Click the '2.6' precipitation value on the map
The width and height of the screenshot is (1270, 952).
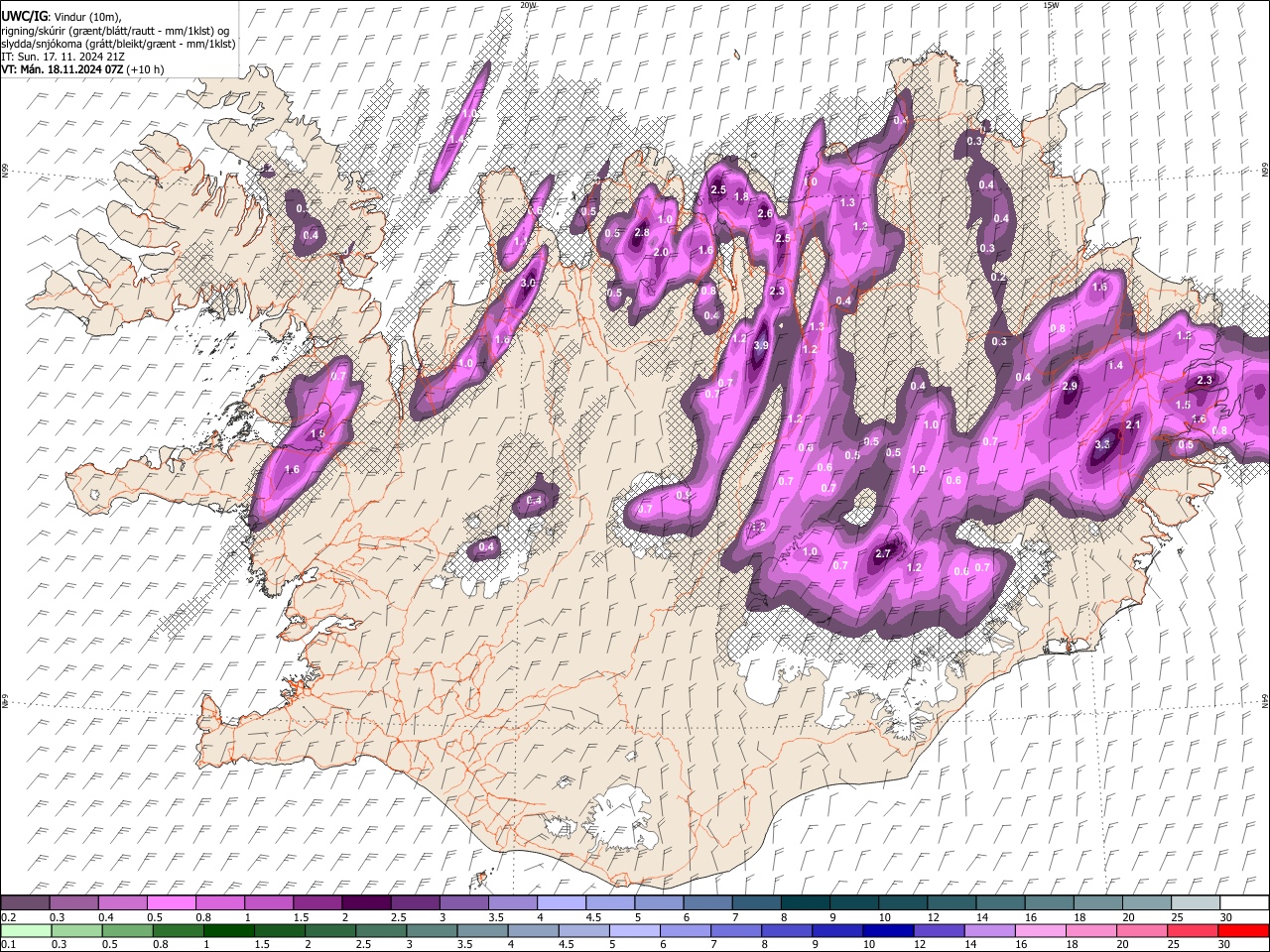(x=765, y=213)
